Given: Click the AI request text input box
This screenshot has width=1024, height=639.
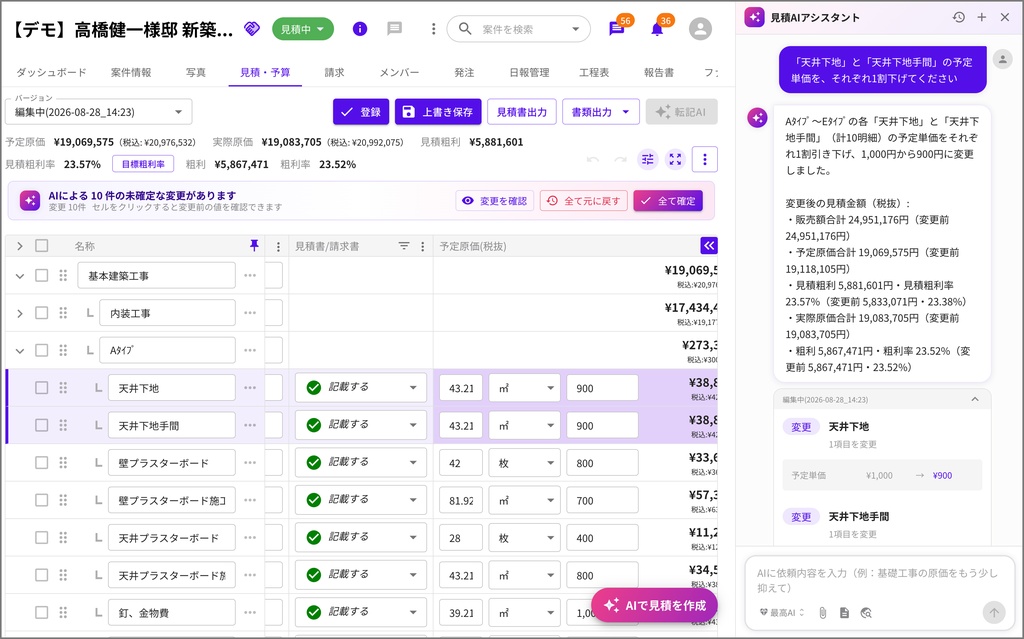Looking at the screenshot, I should [879, 580].
